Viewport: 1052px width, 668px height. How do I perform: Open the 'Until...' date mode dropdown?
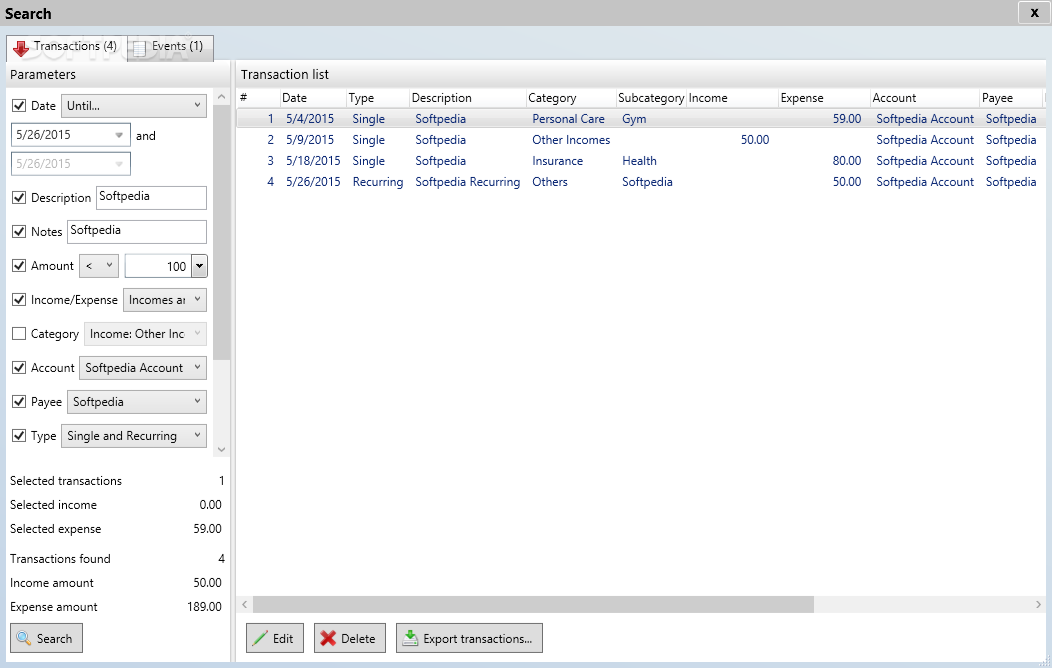(x=134, y=105)
